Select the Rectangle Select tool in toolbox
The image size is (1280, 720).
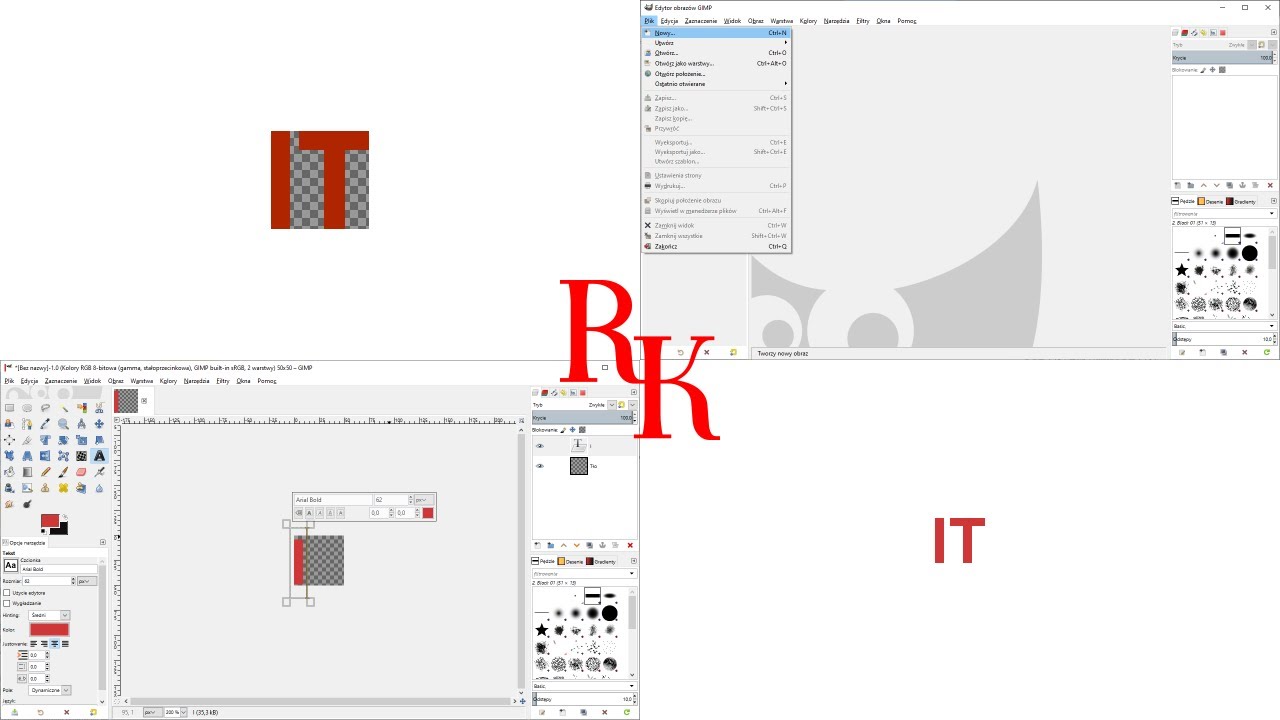pyautogui.click(x=9, y=407)
